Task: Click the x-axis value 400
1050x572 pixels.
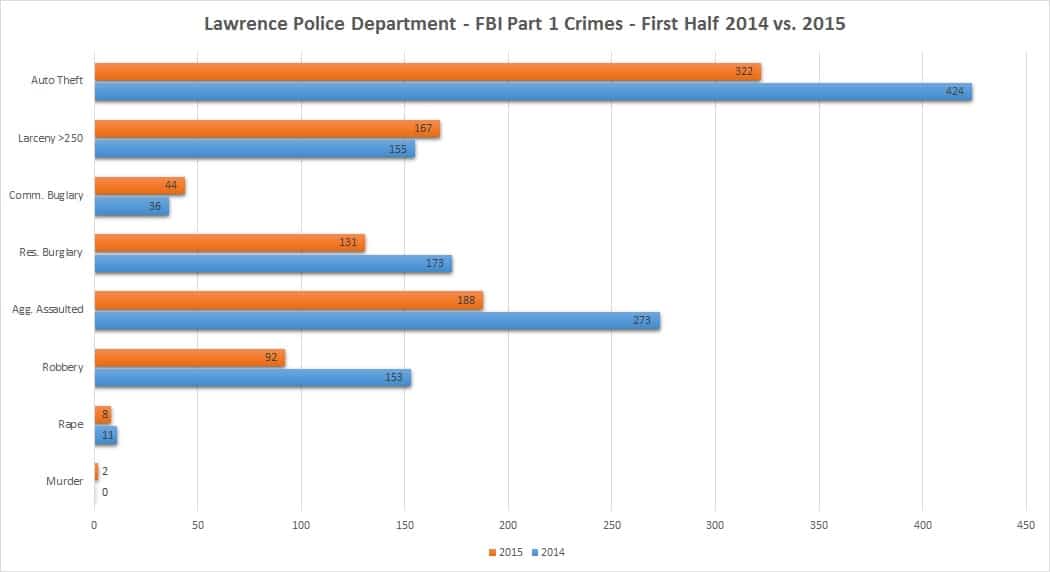Action: click(923, 525)
